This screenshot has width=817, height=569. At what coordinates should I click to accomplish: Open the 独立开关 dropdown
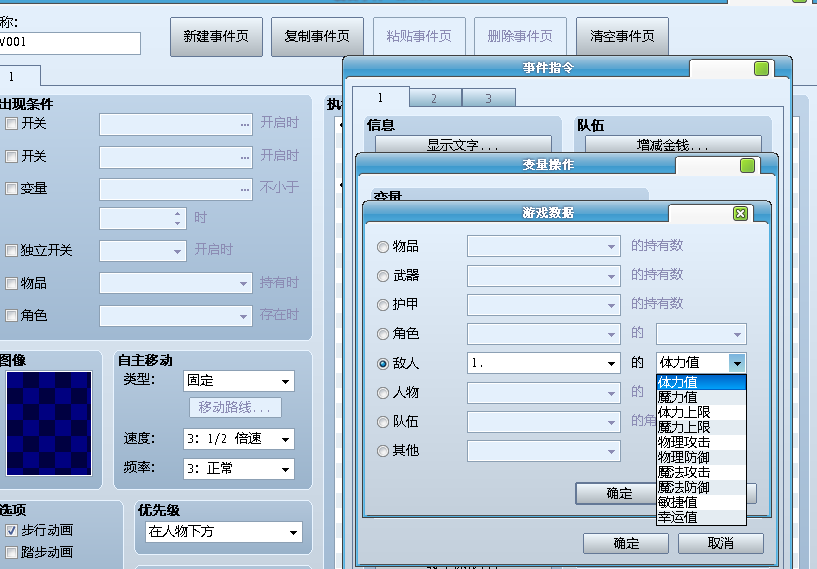[143, 251]
